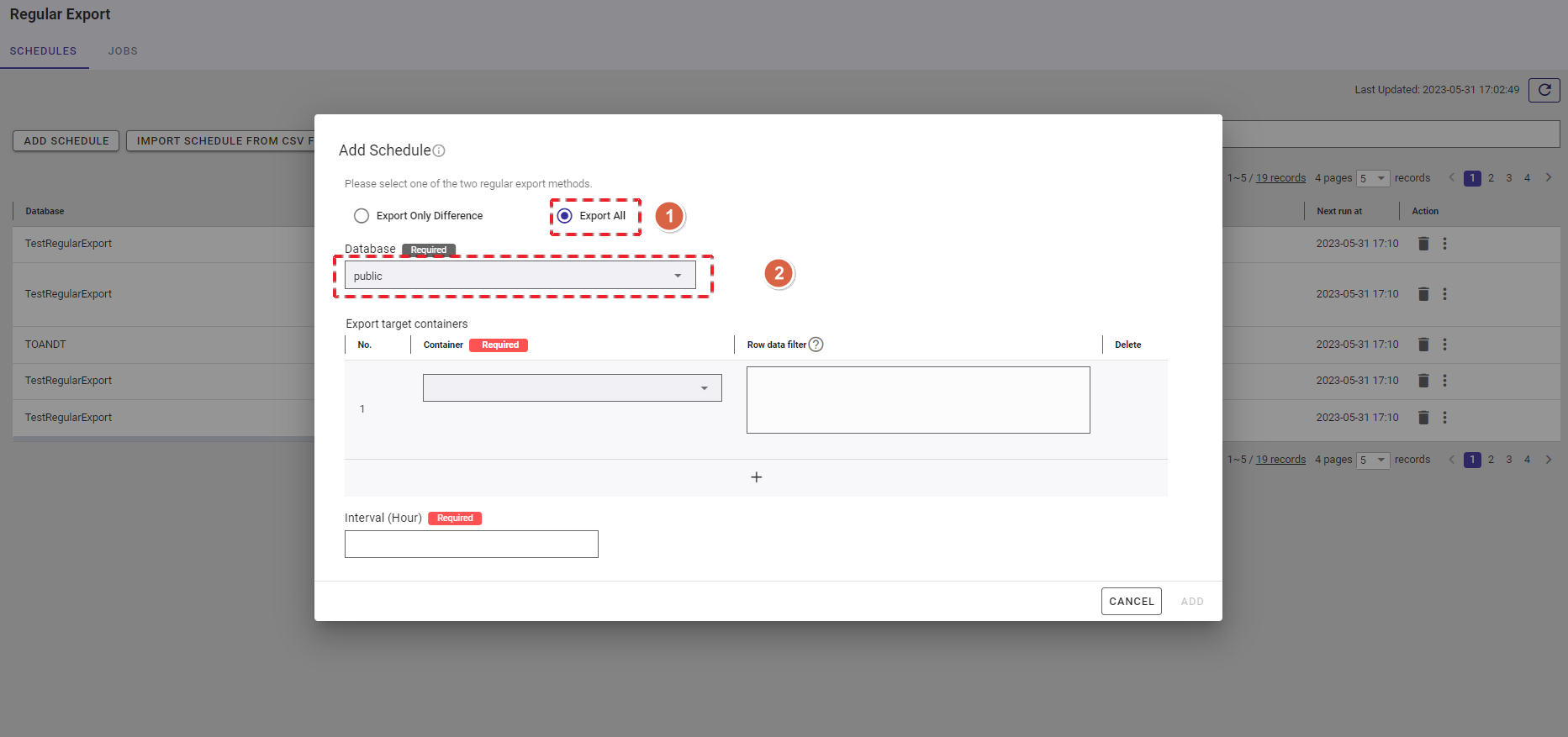Click the plus icon to add container row
The height and width of the screenshot is (737, 1568).
pyautogui.click(x=756, y=477)
